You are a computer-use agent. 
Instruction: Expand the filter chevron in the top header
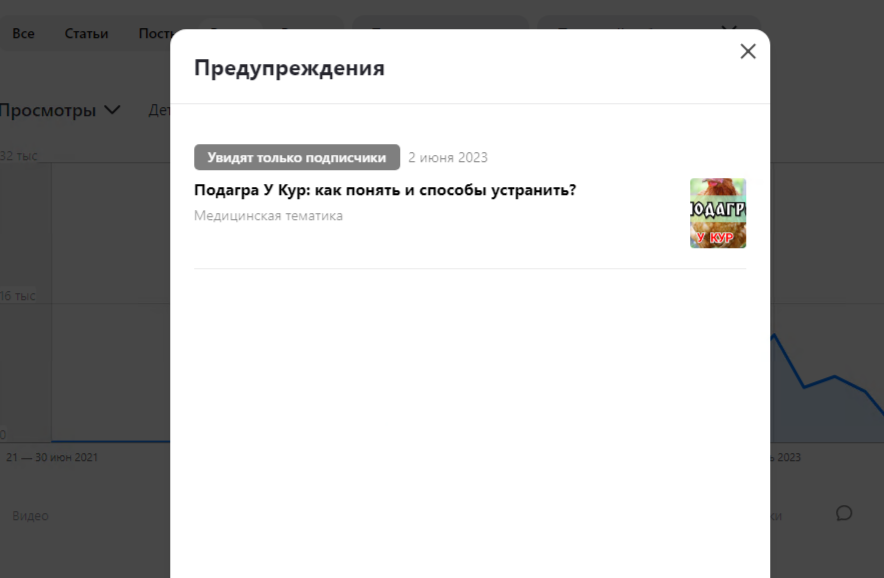pyautogui.click(x=729, y=29)
